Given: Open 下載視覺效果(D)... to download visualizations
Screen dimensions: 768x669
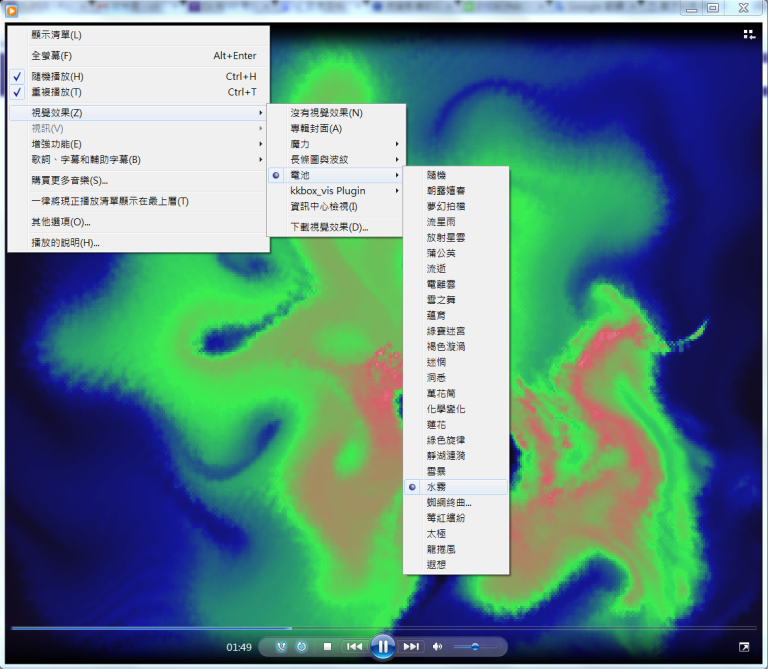Looking at the screenshot, I should pyautogui.click(x=330, y=227).
